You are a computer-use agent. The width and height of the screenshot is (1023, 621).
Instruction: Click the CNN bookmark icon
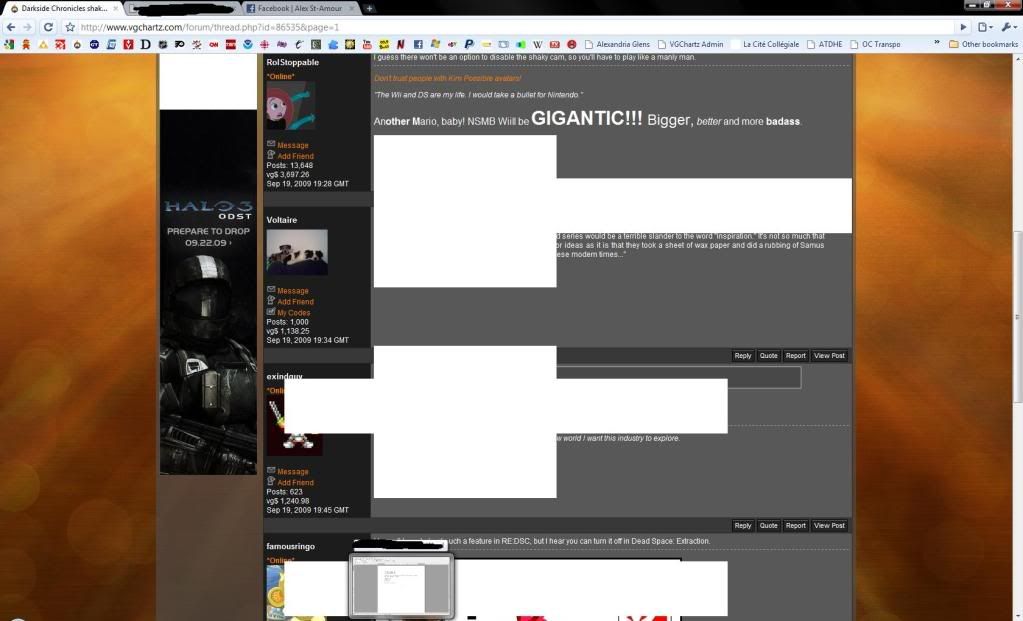213,44
